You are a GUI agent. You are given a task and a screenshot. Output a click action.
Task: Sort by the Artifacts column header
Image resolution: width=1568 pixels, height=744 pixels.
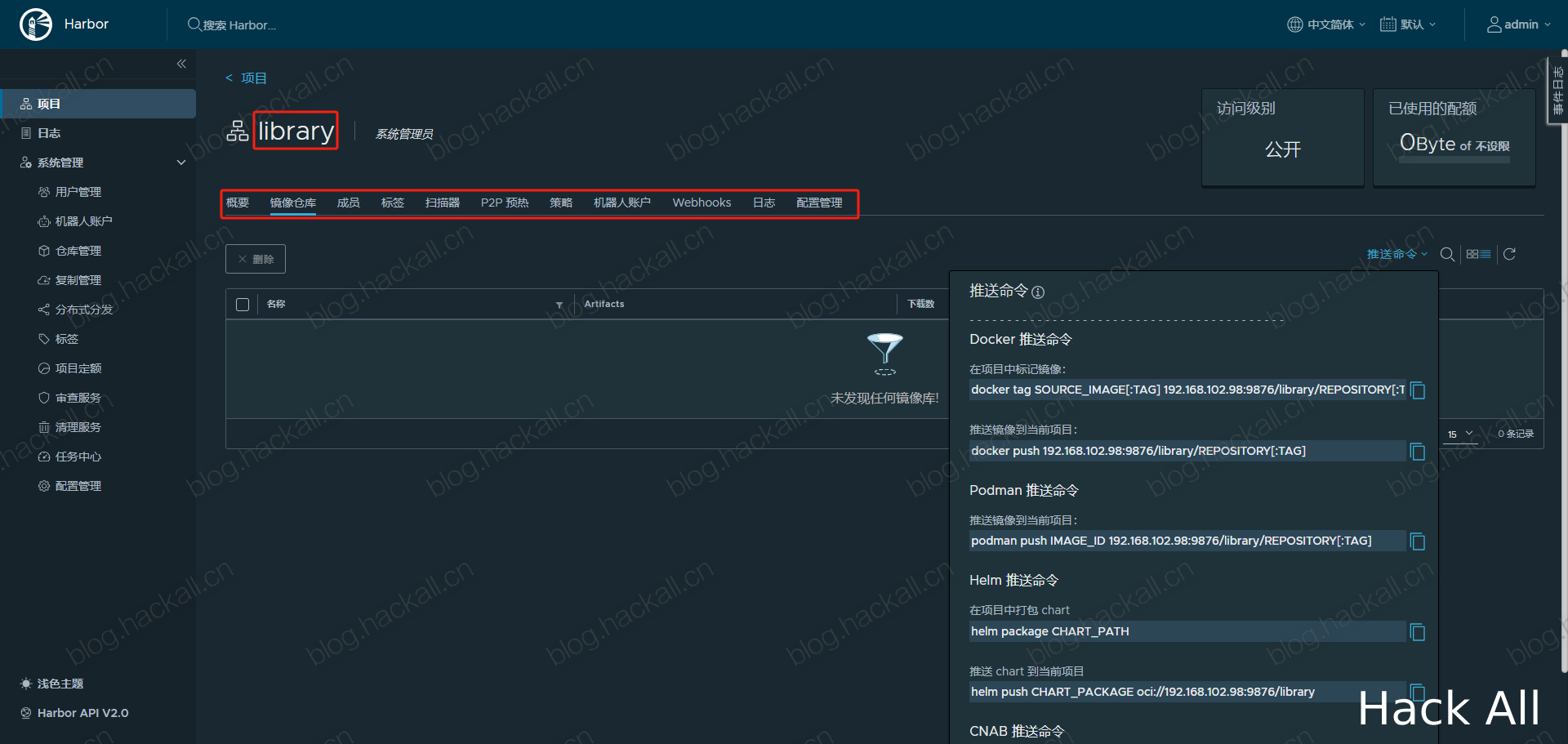tap(604, 304)
